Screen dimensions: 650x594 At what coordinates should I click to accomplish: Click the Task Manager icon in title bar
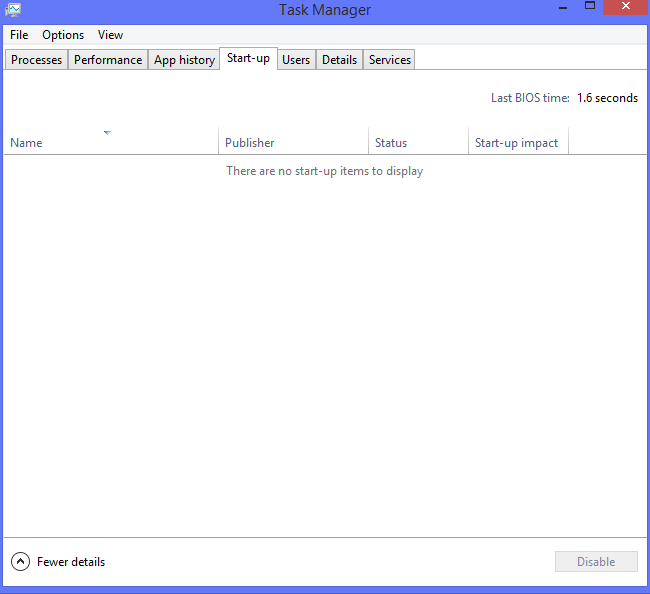click(13, 10)
